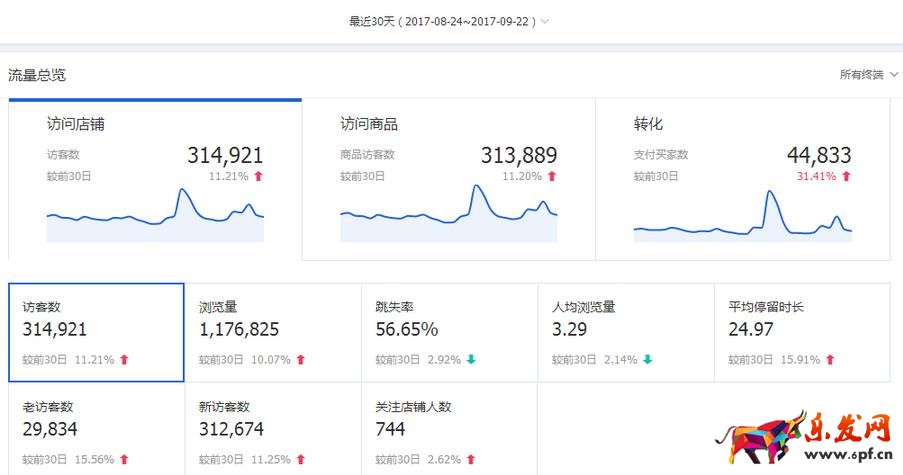
Task: Open the 最近30天 date range dropdown
Action: point(449,20)
